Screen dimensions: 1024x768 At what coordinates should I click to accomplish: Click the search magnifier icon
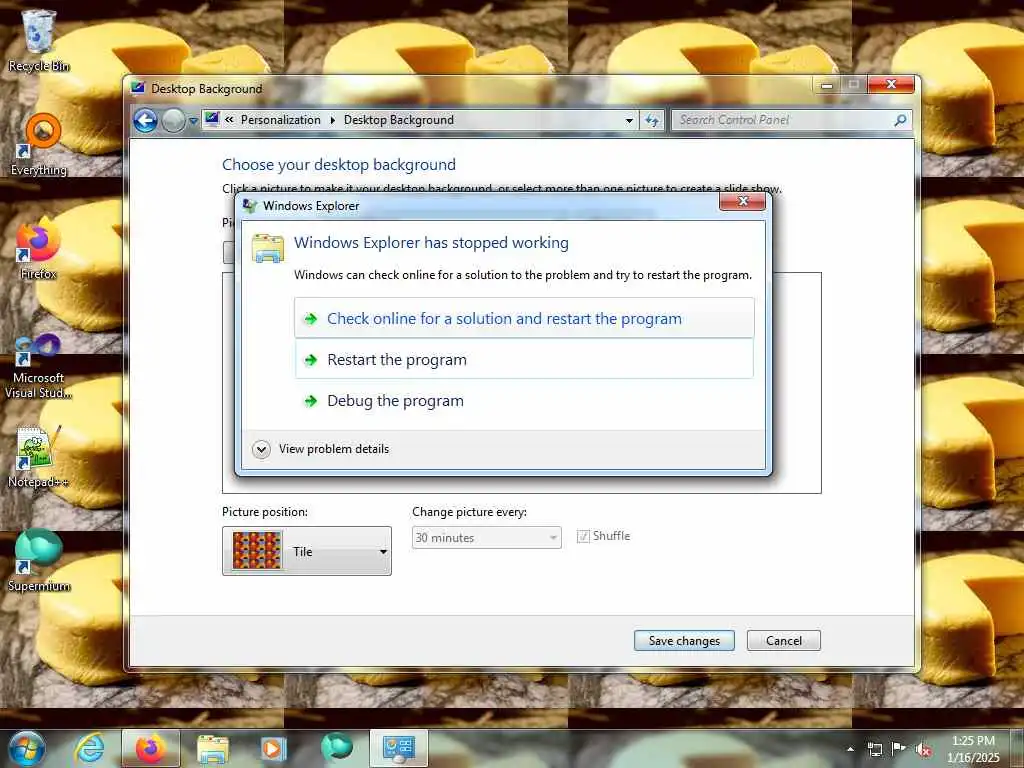click(900, 120)
